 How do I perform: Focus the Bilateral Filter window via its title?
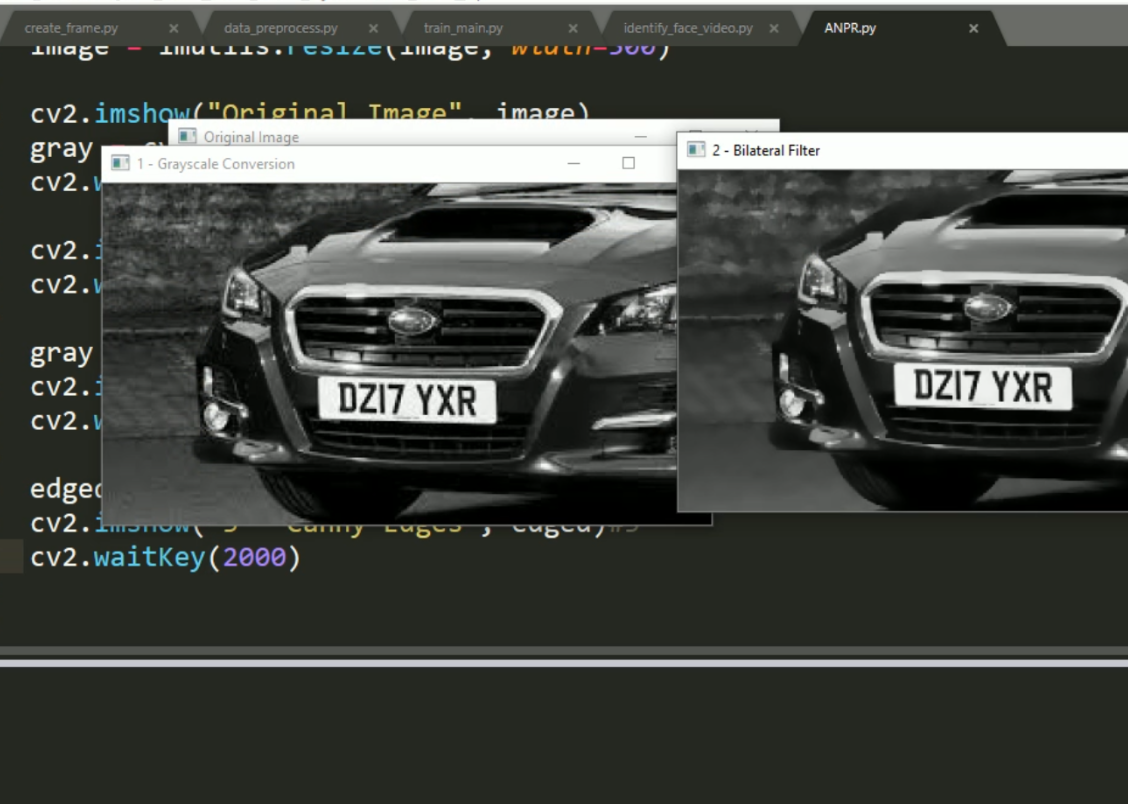tap(766, 150)
